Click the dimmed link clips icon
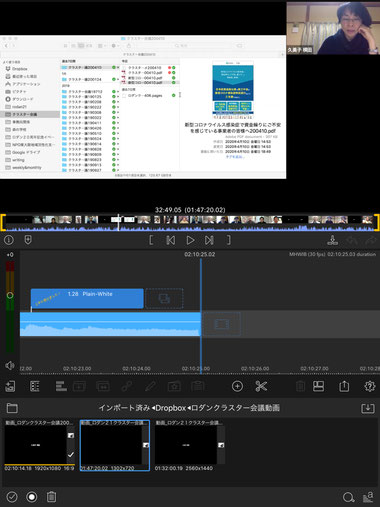 [127, 386]
